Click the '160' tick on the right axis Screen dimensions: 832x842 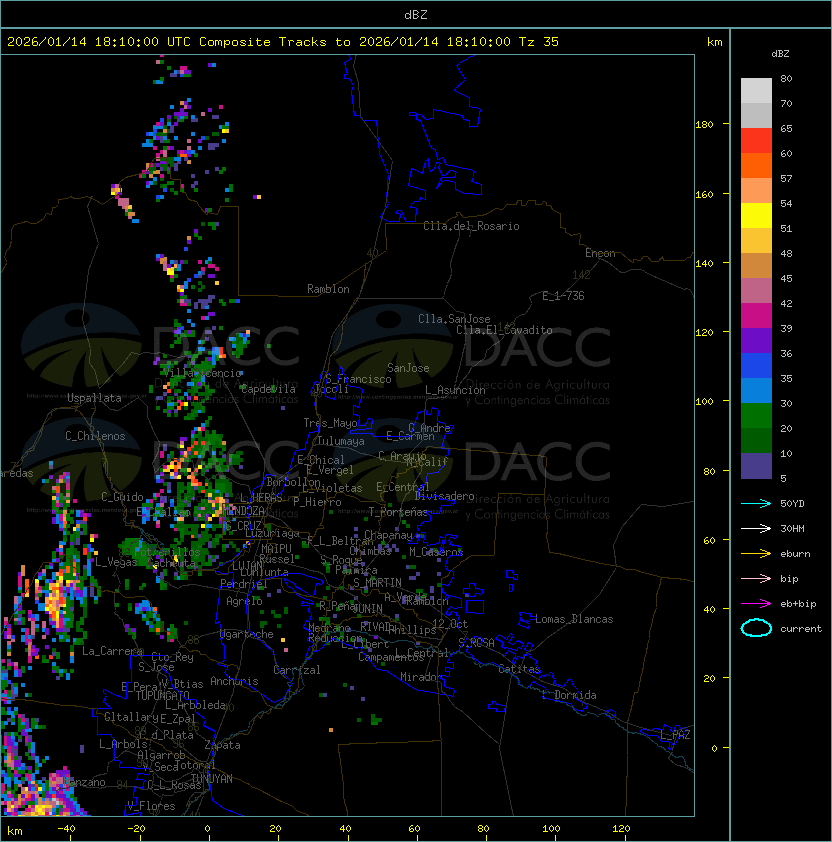point(704,194)
